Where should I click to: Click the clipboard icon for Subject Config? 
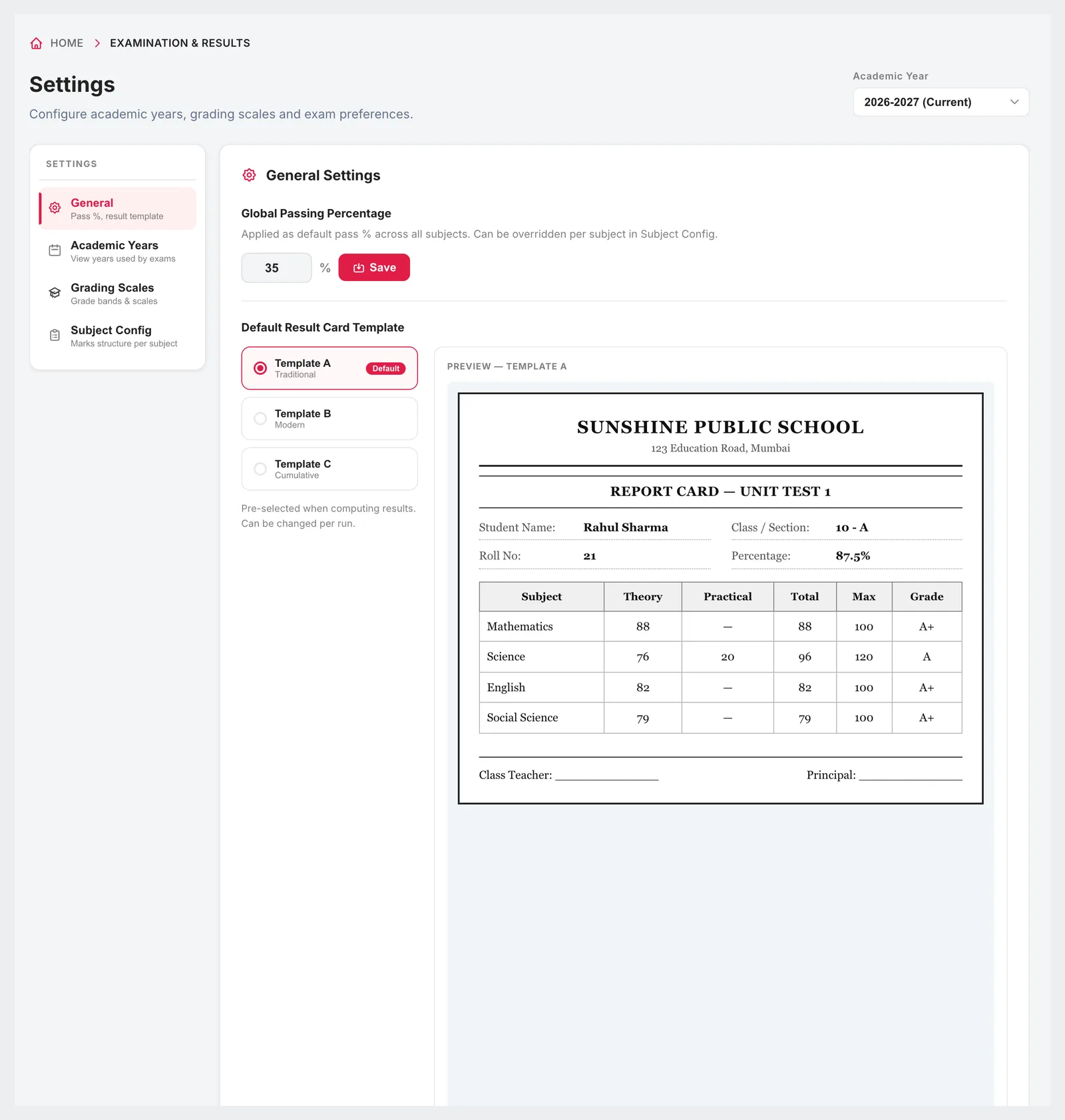(55, 336)
